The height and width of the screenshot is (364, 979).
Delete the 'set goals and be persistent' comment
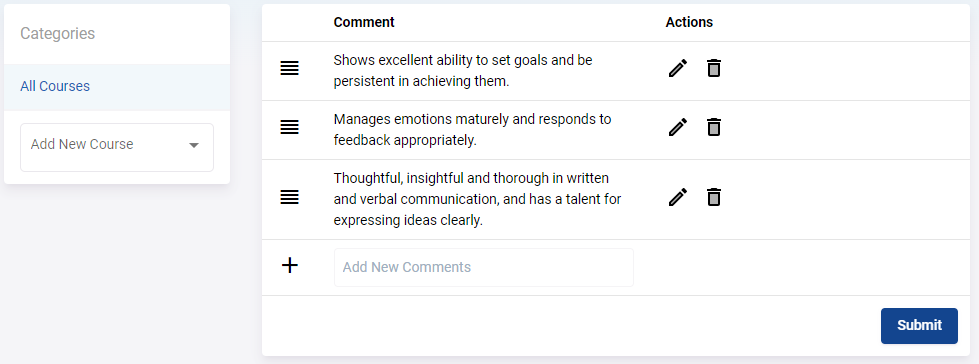pos(714,68)
